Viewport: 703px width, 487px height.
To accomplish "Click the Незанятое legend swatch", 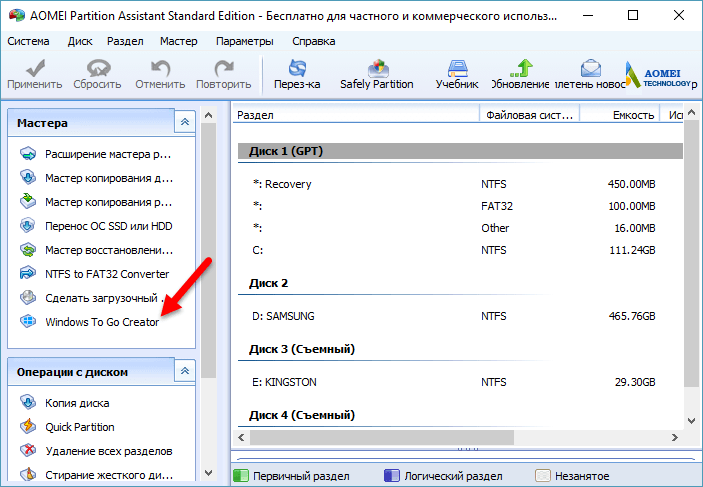I will pyautogui.click(x=542, y=476).
